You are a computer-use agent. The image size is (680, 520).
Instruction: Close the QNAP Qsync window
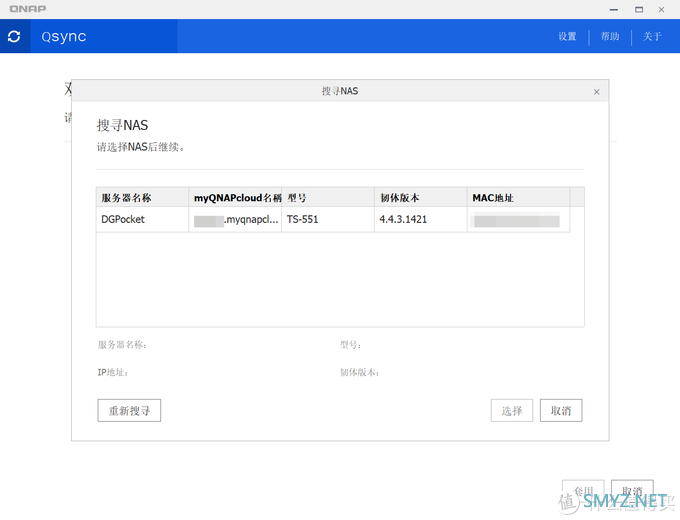coord(661,9)
